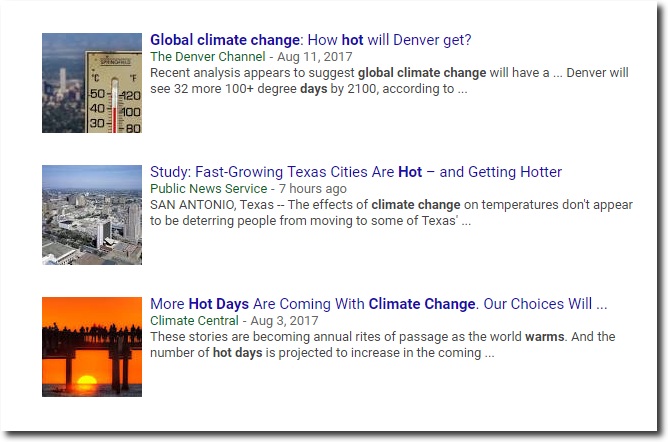Image resolution: width=668 pixels, height=442 pixels.
Task: Click snippet line 'see 32 more 100+ degree days'
Action: (x=309, y=89)
